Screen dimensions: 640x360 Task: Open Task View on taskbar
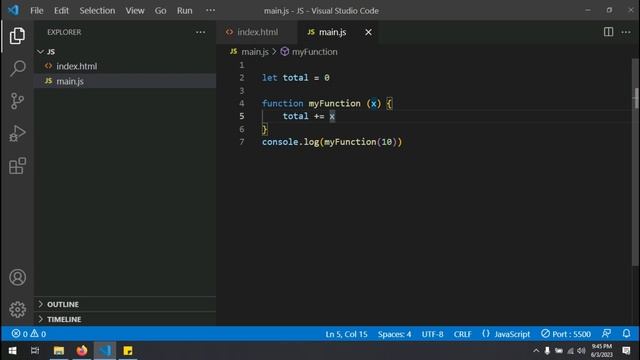[x=35, y=351]
